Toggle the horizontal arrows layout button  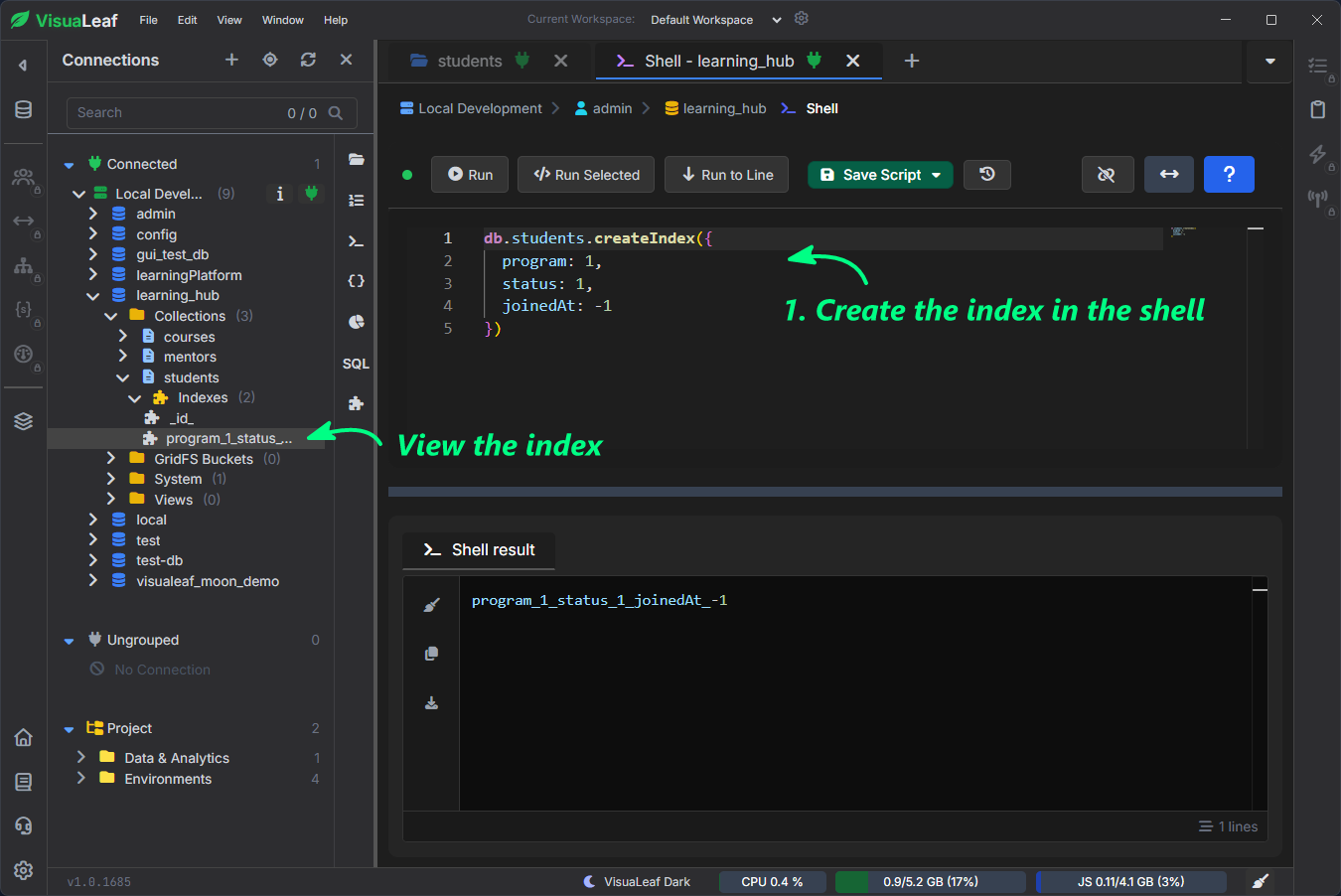coord(1169,175)
